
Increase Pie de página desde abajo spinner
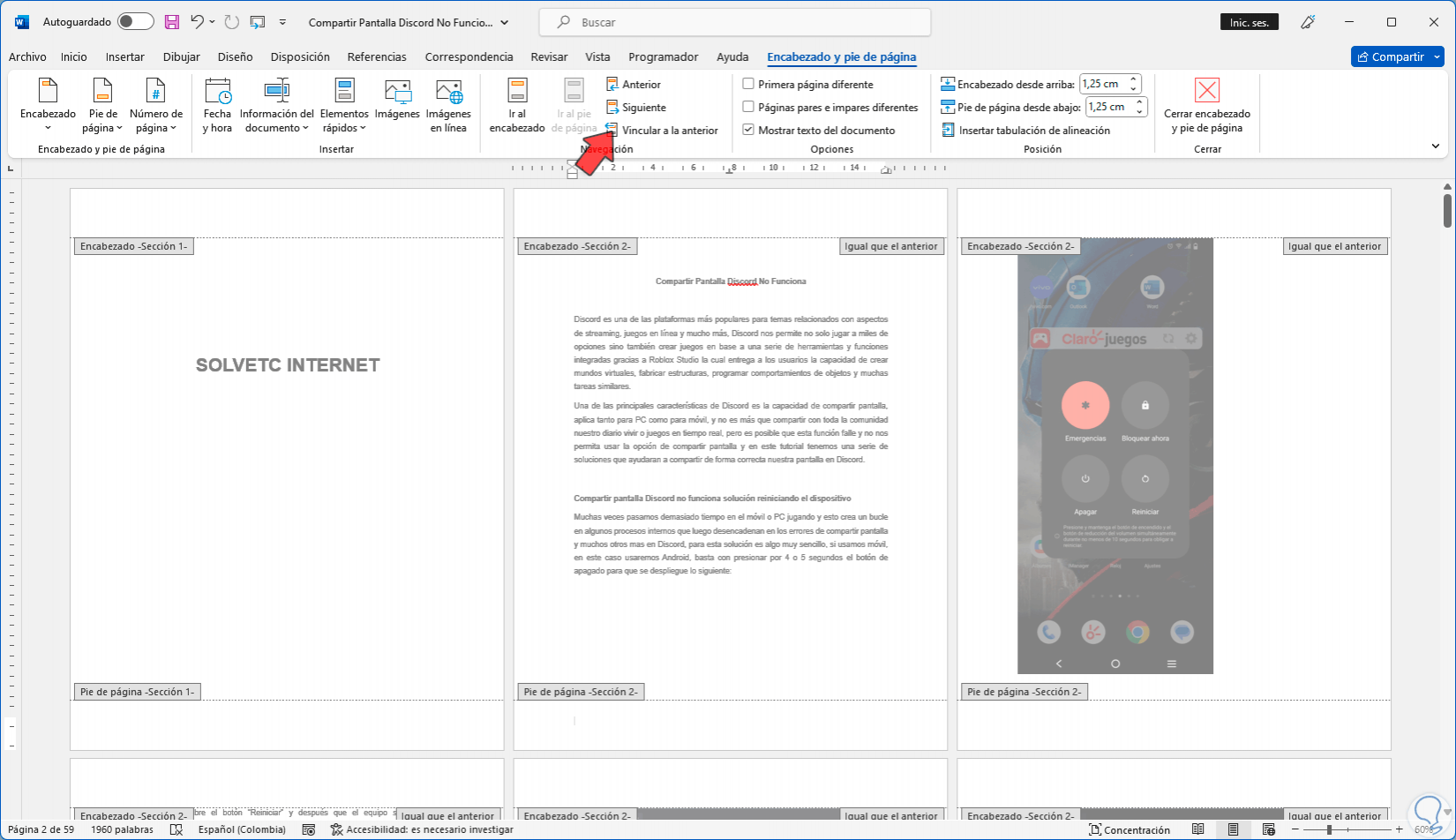click(x=1140, y=102)
